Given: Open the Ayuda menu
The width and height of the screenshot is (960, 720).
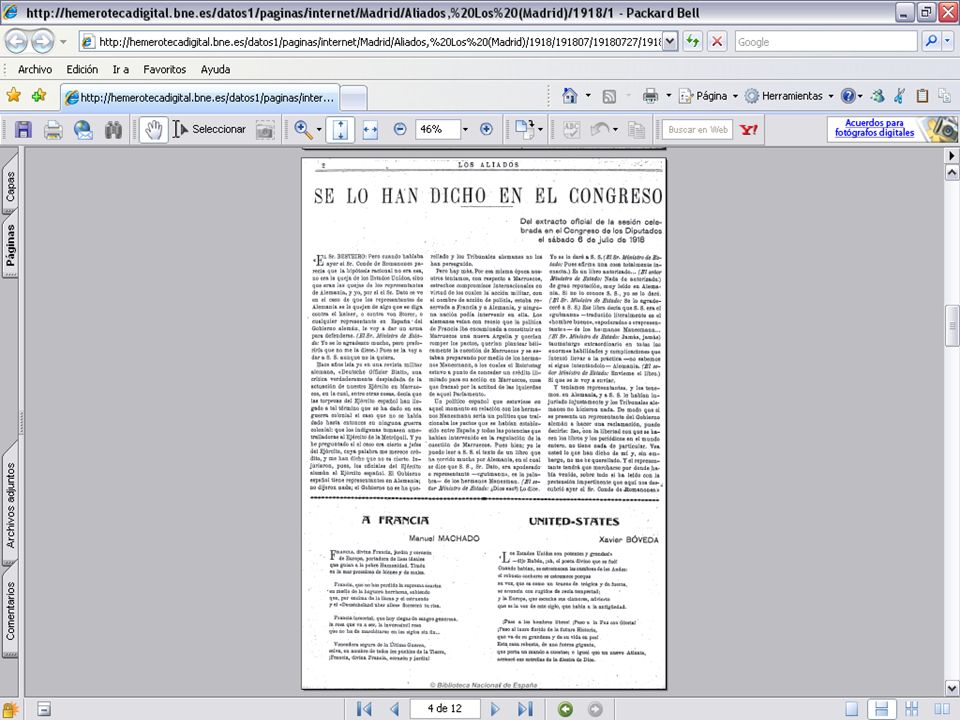Looking at the screenshot, I should tap(216, 70).
